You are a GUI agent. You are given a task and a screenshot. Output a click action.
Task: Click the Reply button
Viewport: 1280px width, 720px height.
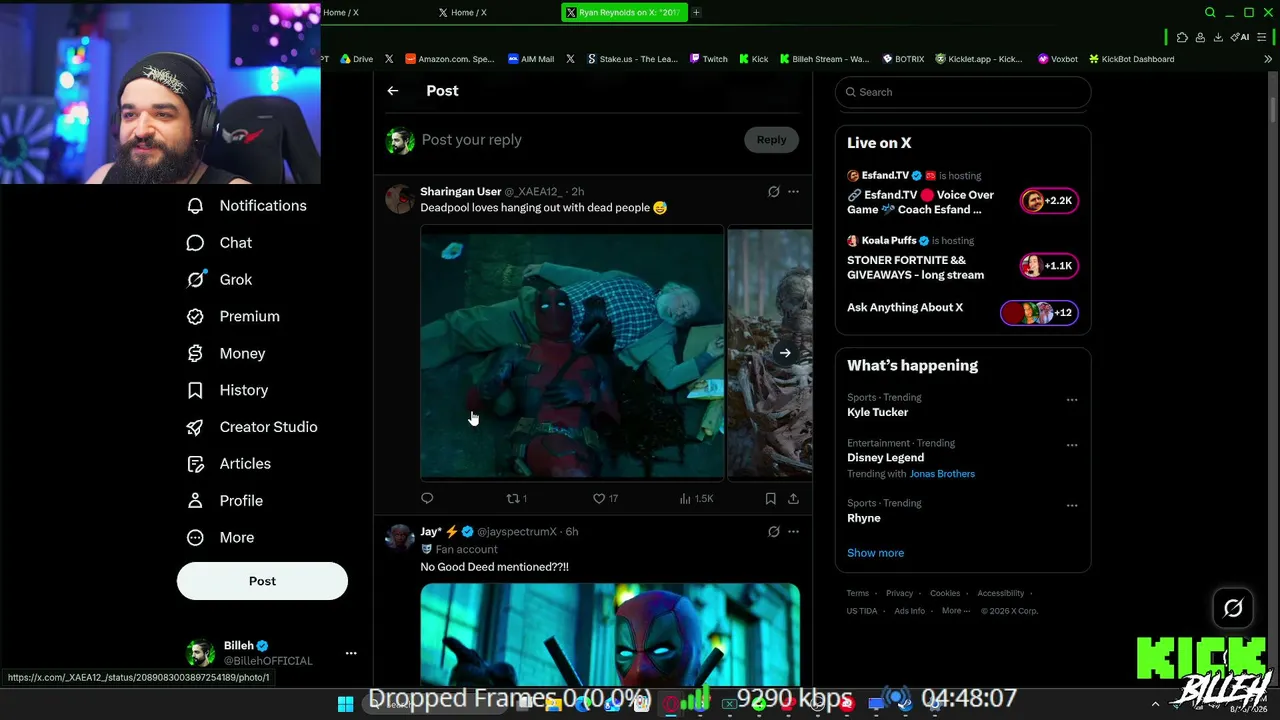click(771, 140)
